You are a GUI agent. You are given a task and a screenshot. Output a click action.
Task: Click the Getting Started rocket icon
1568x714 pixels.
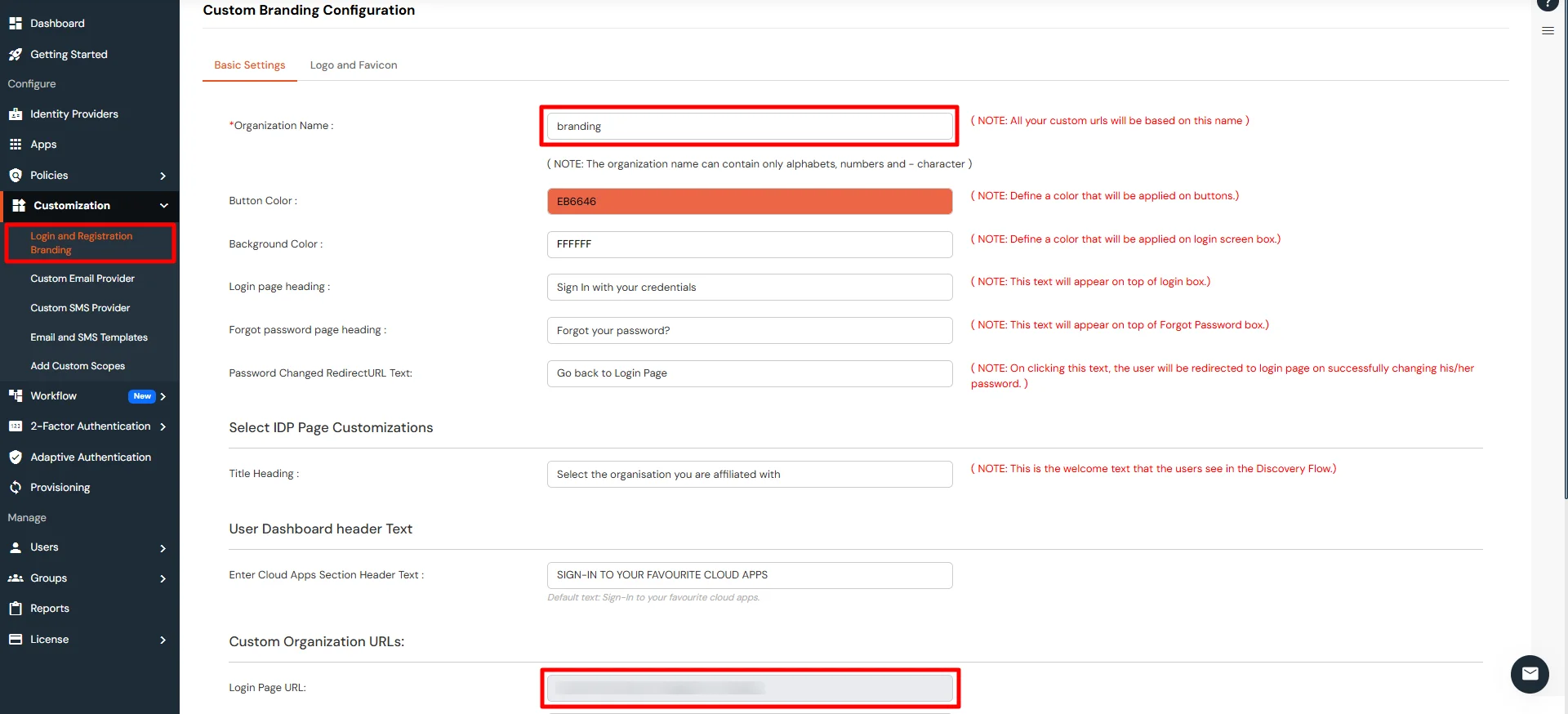tap(16, 55)
